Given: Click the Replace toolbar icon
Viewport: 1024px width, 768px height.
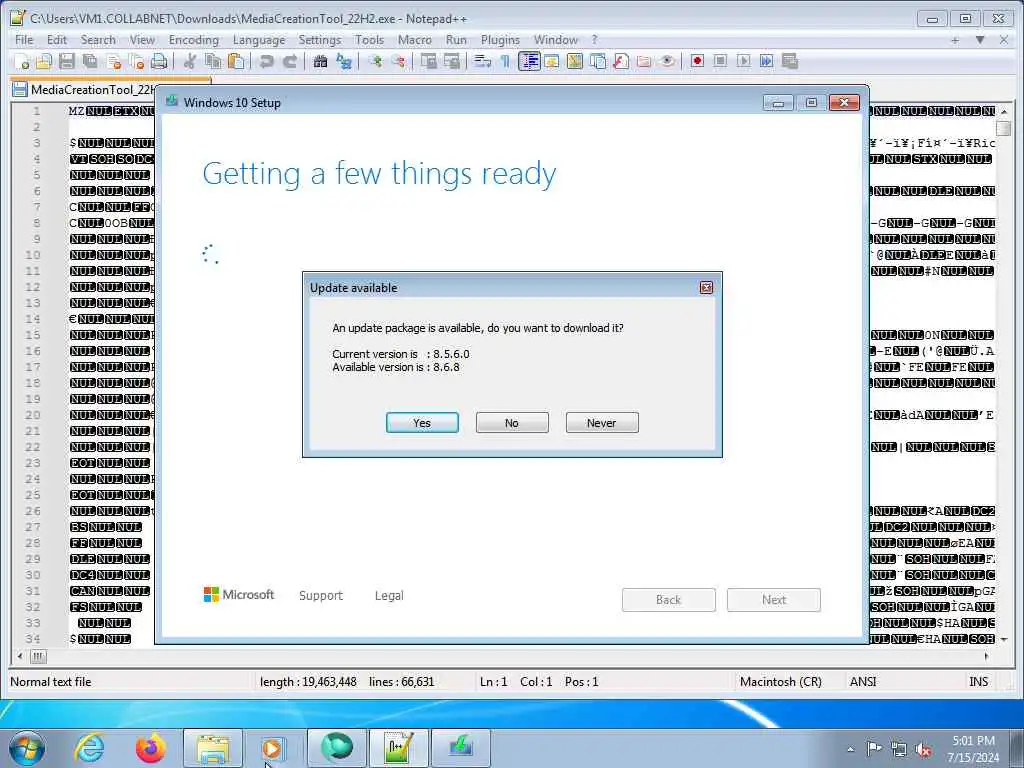Looking at the screenshot, I should pos(344,61).
